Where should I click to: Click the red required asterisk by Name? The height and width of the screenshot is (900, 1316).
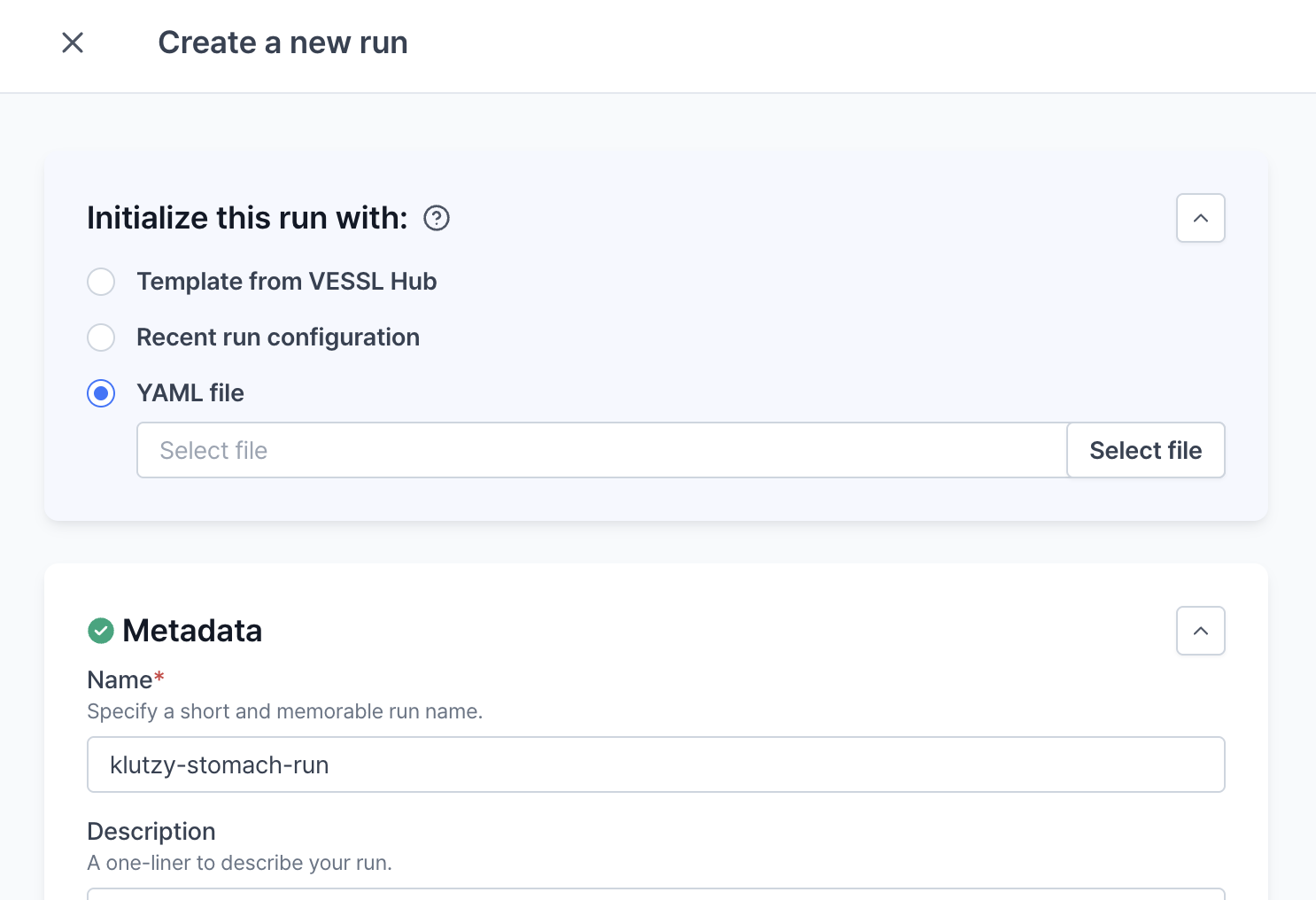159,679
